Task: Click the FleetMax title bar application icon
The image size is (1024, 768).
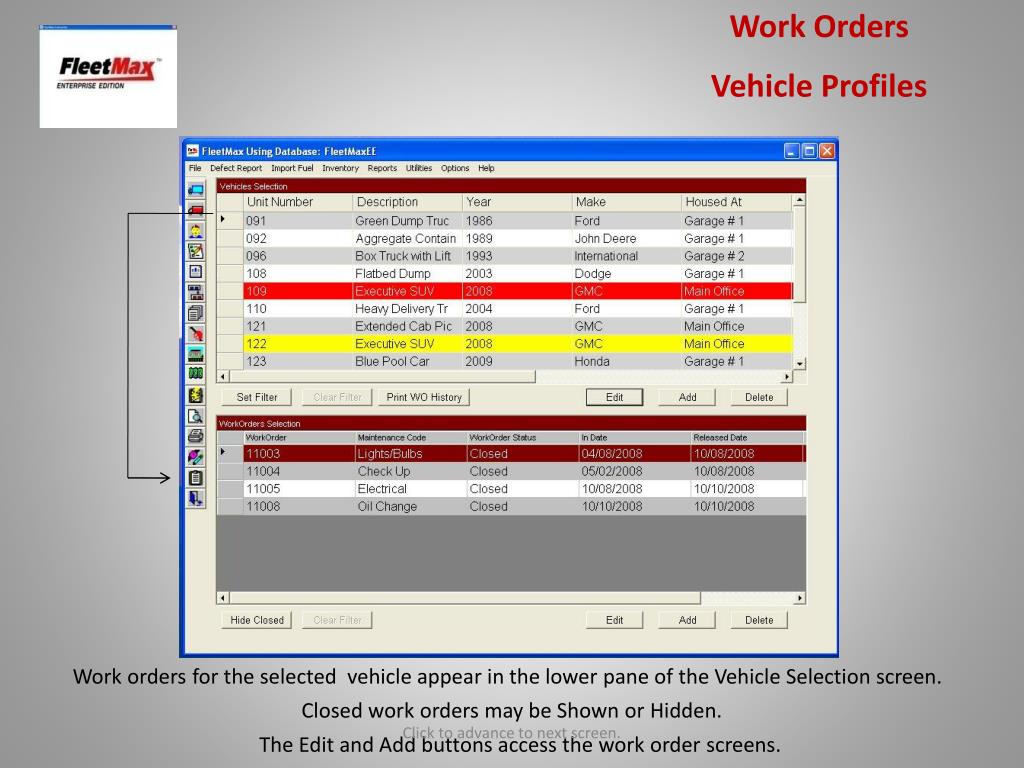Action: pos(193,151)
